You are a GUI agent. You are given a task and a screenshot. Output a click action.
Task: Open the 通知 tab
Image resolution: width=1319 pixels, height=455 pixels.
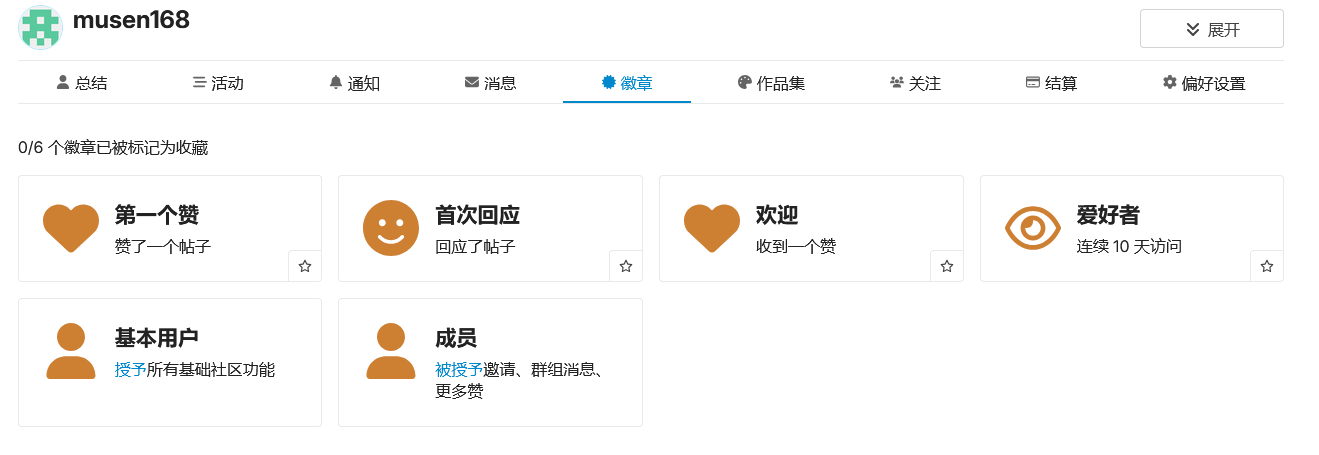coord(354,83)
